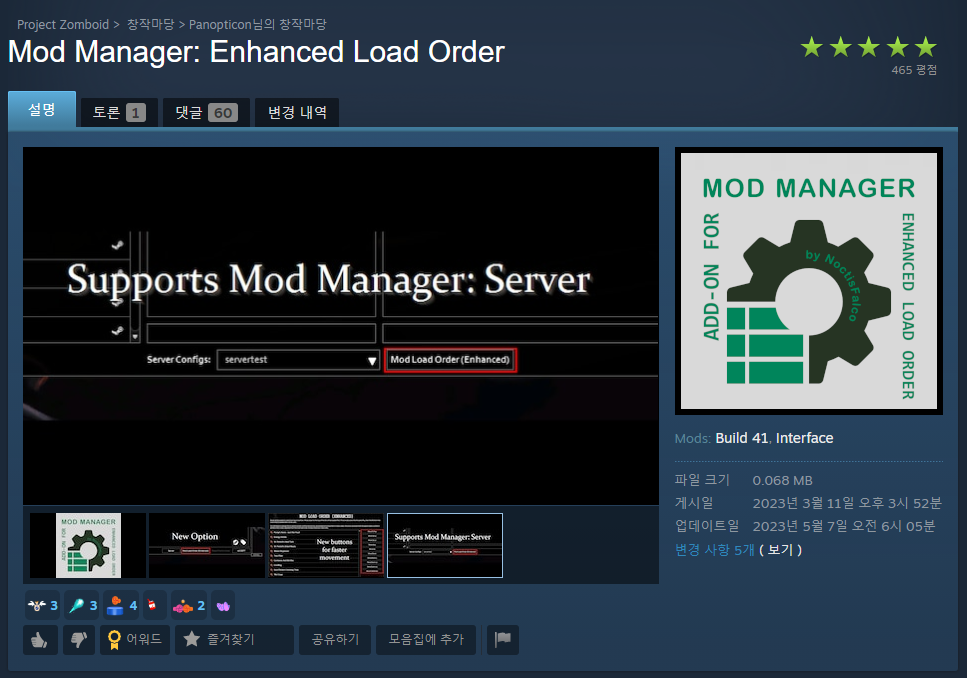
Task: Click the award reaction with count 4
Action: pyautogui.click(x=121, y=606)
